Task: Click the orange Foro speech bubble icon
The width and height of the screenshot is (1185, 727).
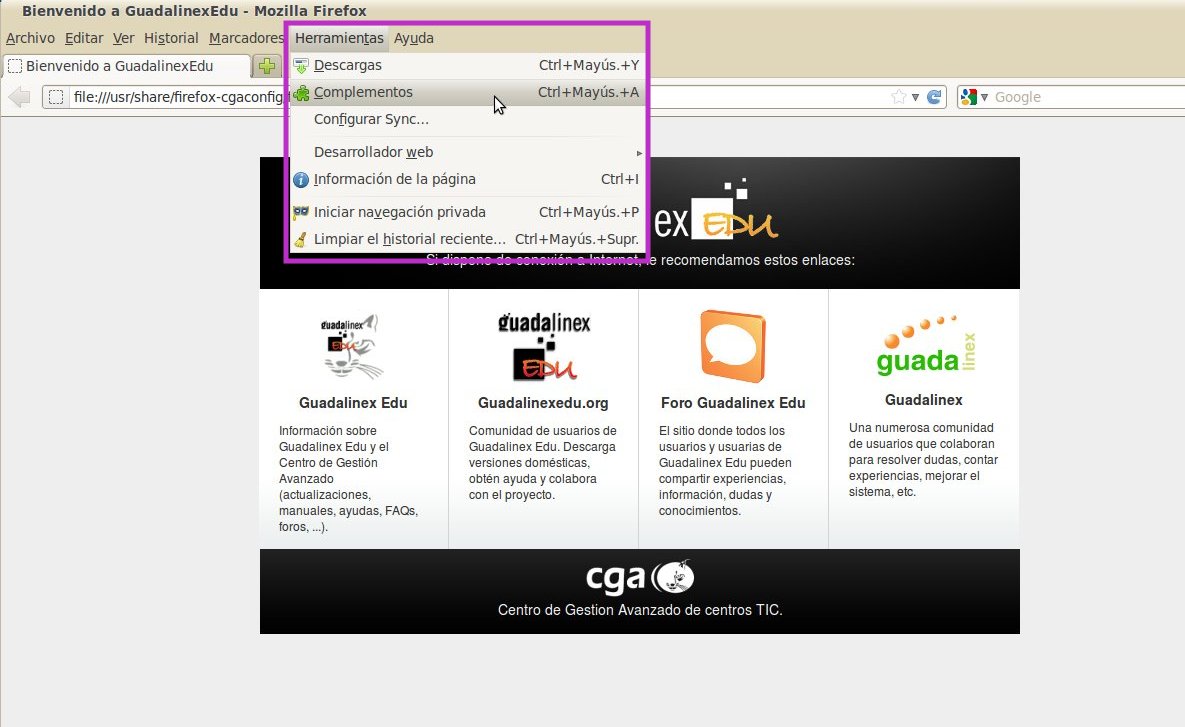Action: pyautogui.click(x=733, y=347)
